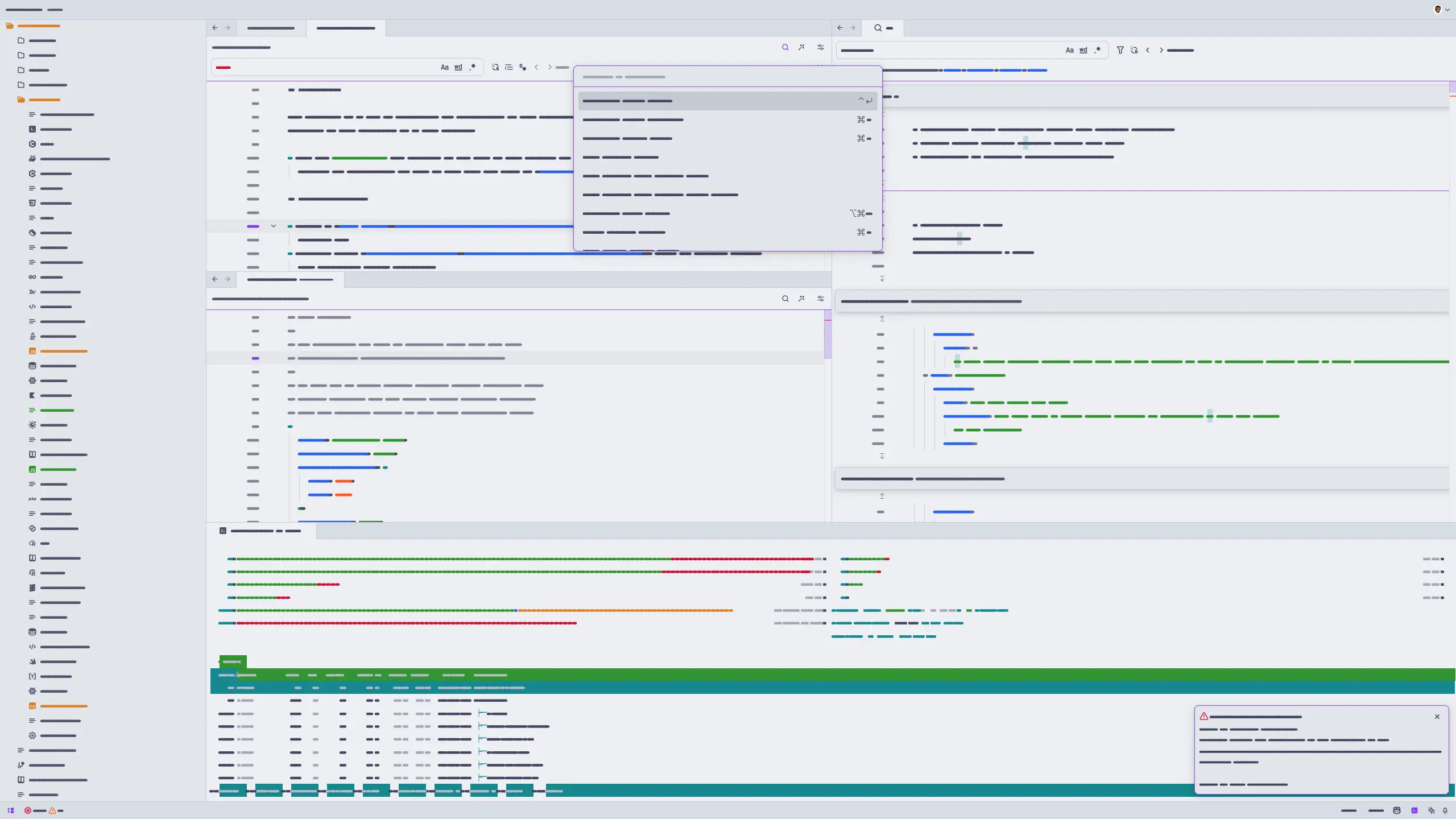Click the replace toggle icon in buffer search bar
Image resolution: width=1456 pixels, height=819 pixels.
(495, 67)
